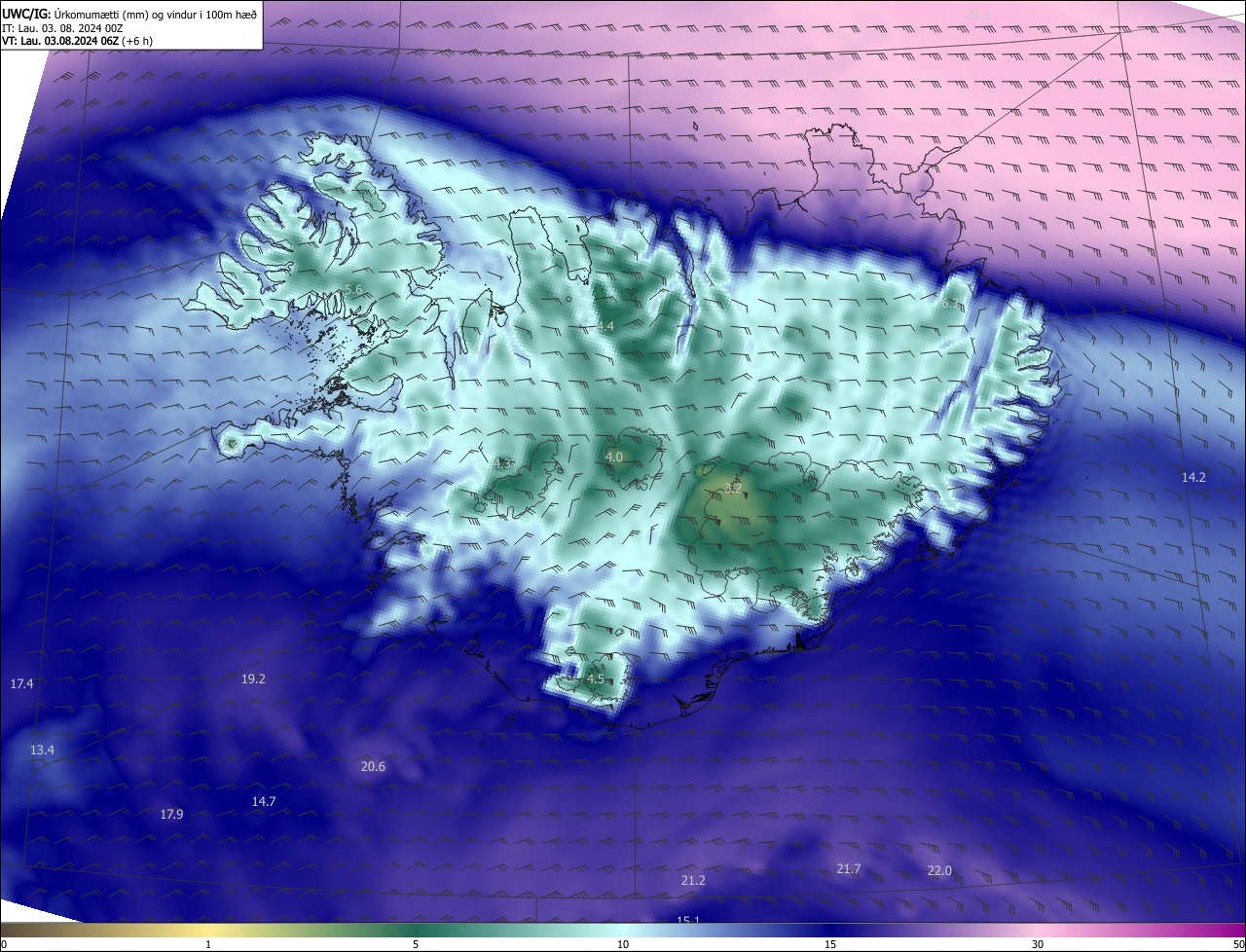
Task: Click the 21.2 precipitation value label
Action: [693, 880]
